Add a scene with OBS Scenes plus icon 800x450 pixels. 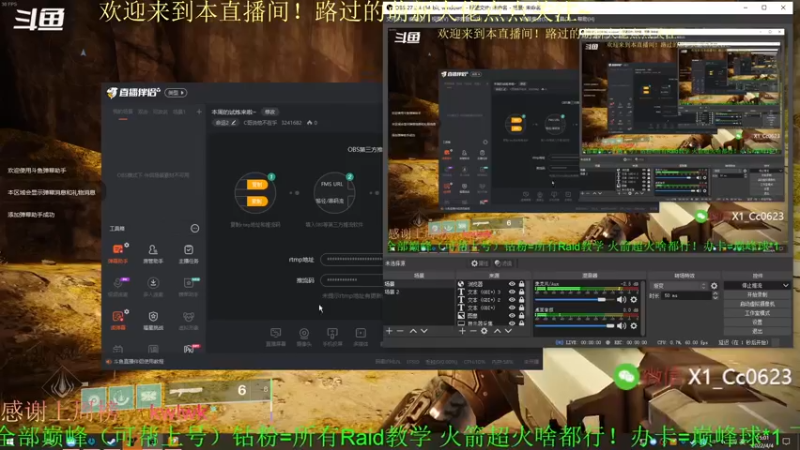tap(389, 331)
